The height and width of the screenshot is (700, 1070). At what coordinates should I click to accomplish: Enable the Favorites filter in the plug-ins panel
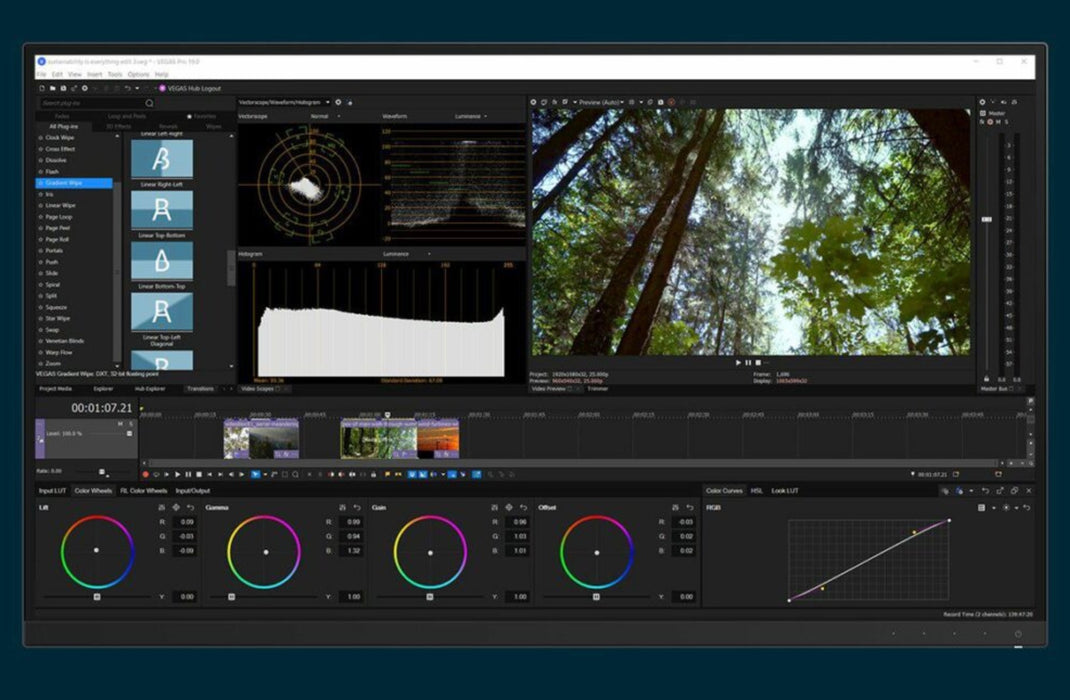coord(201,115)
